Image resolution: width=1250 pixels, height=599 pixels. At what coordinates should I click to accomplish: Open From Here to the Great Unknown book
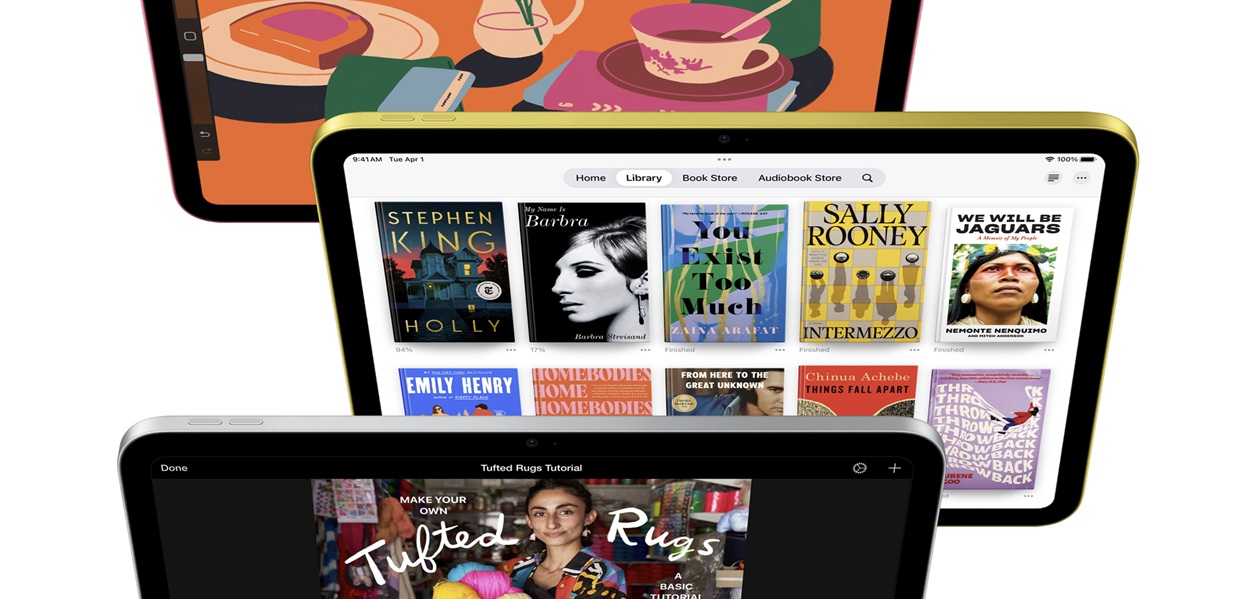pyautogui.click(x=725, y=392)
